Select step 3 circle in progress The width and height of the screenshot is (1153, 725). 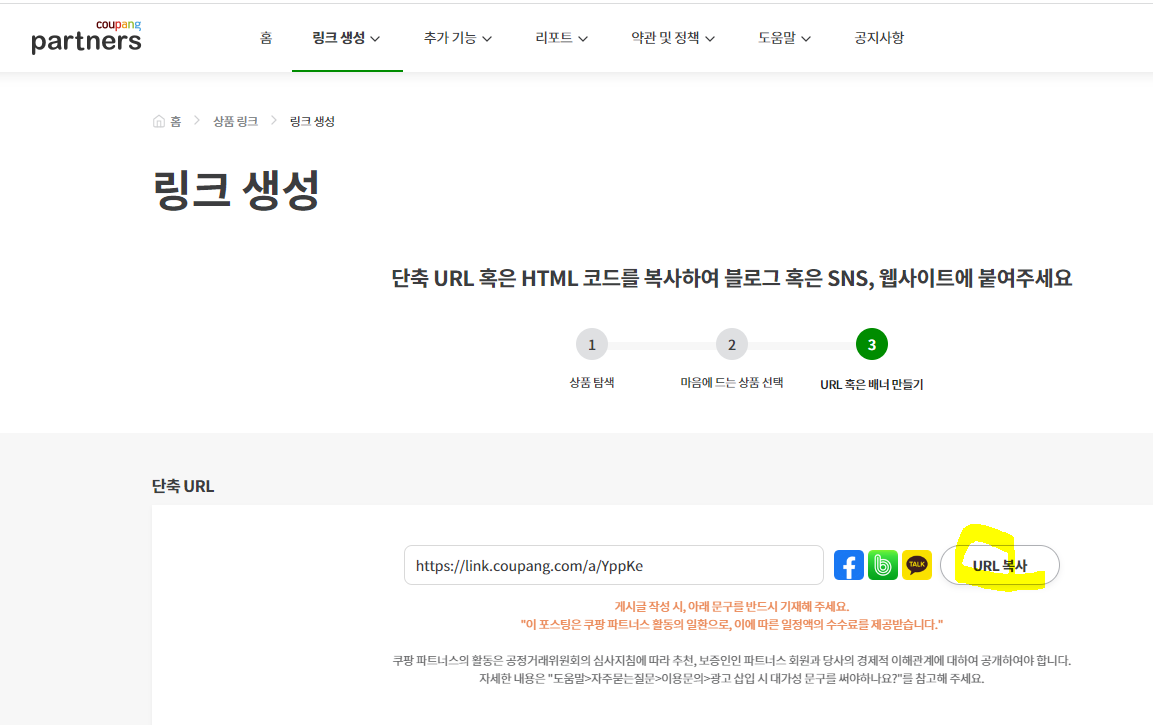click(872, 344)
